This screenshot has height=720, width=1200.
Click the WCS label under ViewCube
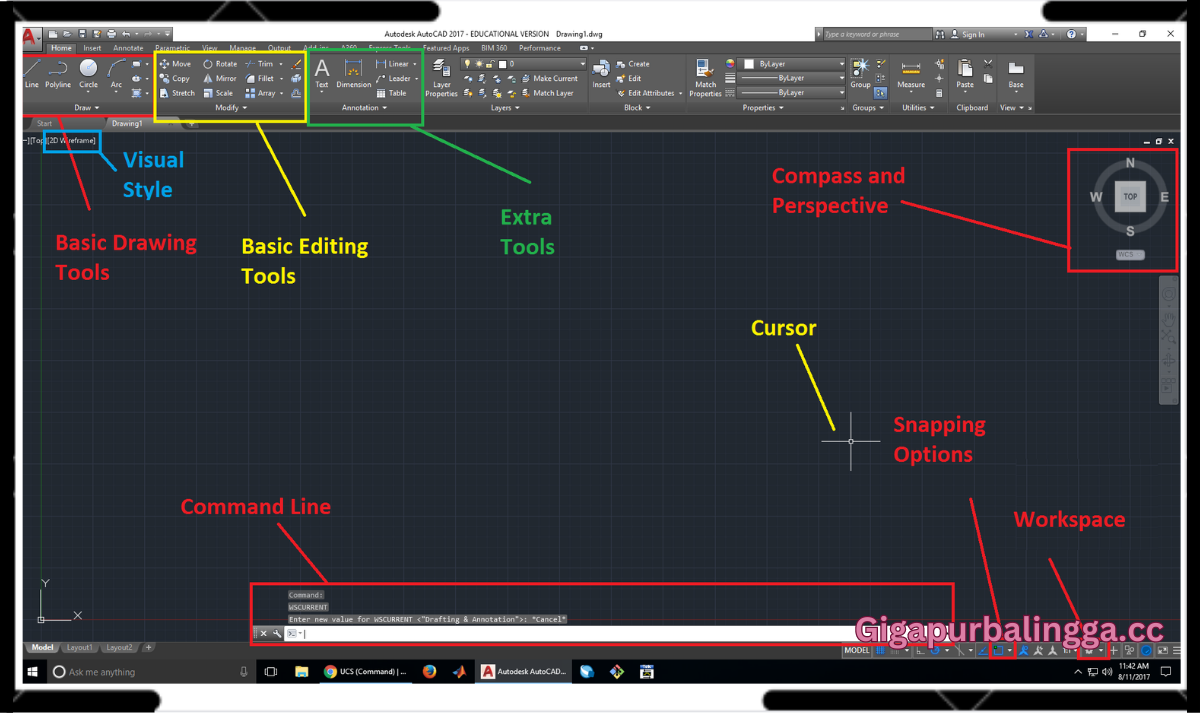[x=1130, y=254]
